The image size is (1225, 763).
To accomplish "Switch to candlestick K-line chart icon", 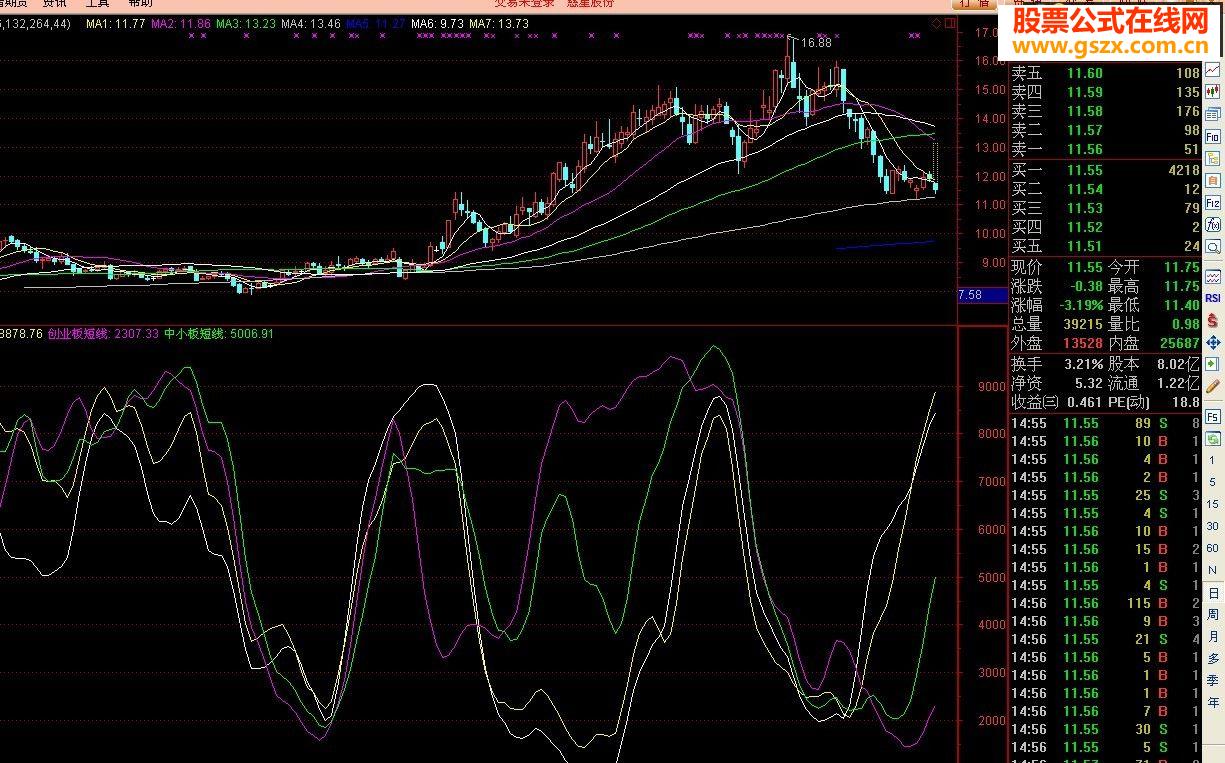I will pos(1213,90).
